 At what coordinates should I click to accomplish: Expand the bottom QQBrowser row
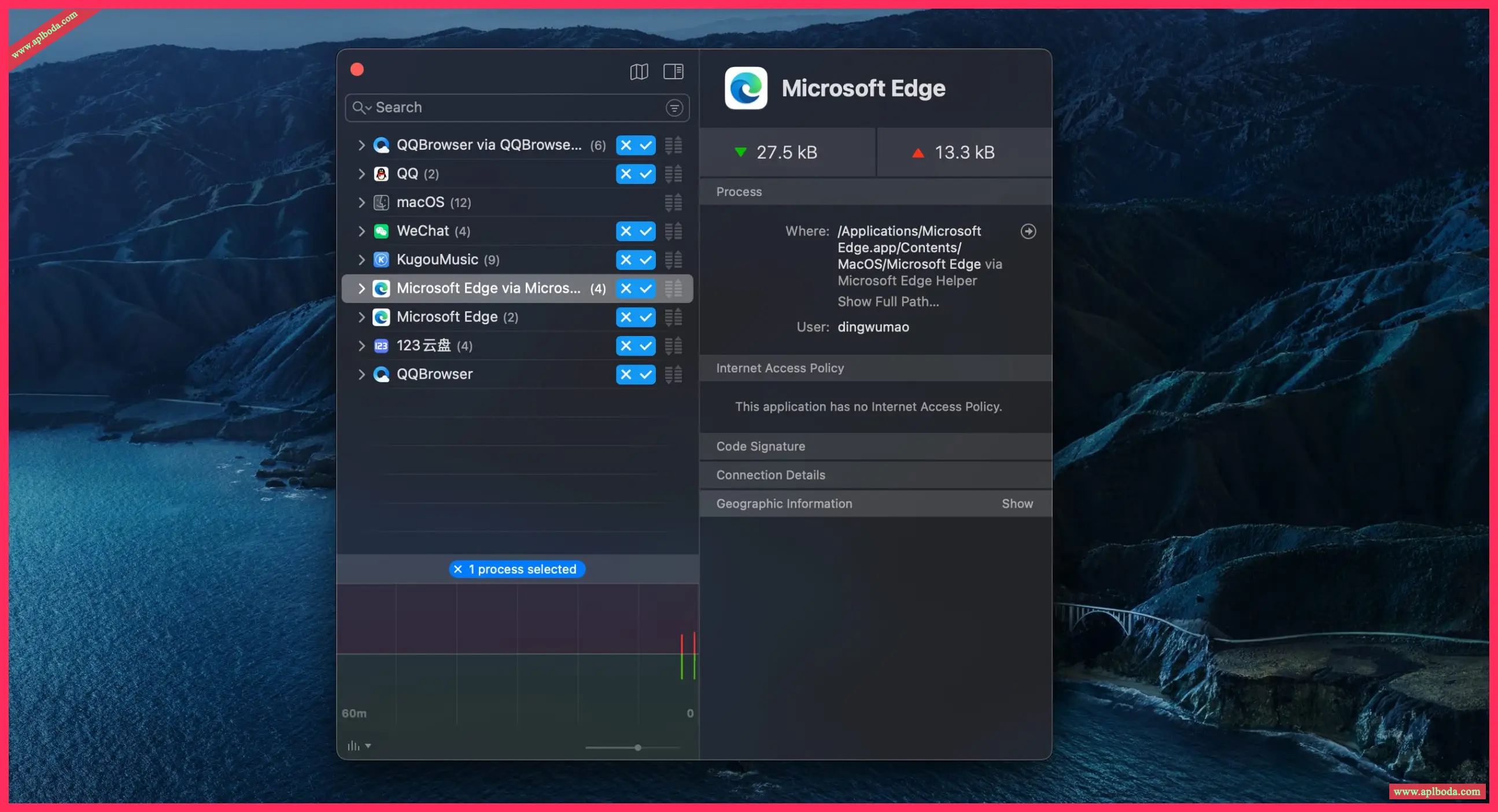click(x=361, y=375)
